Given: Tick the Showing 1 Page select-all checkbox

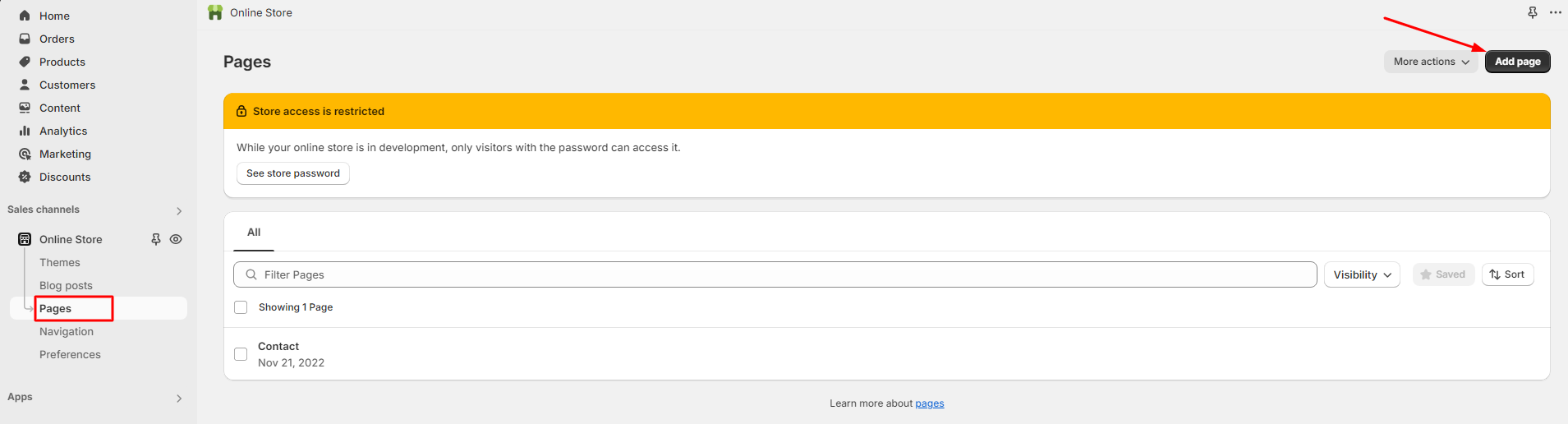Looking at the screenshot, I should pyautogui.click(x=241, y=307).
